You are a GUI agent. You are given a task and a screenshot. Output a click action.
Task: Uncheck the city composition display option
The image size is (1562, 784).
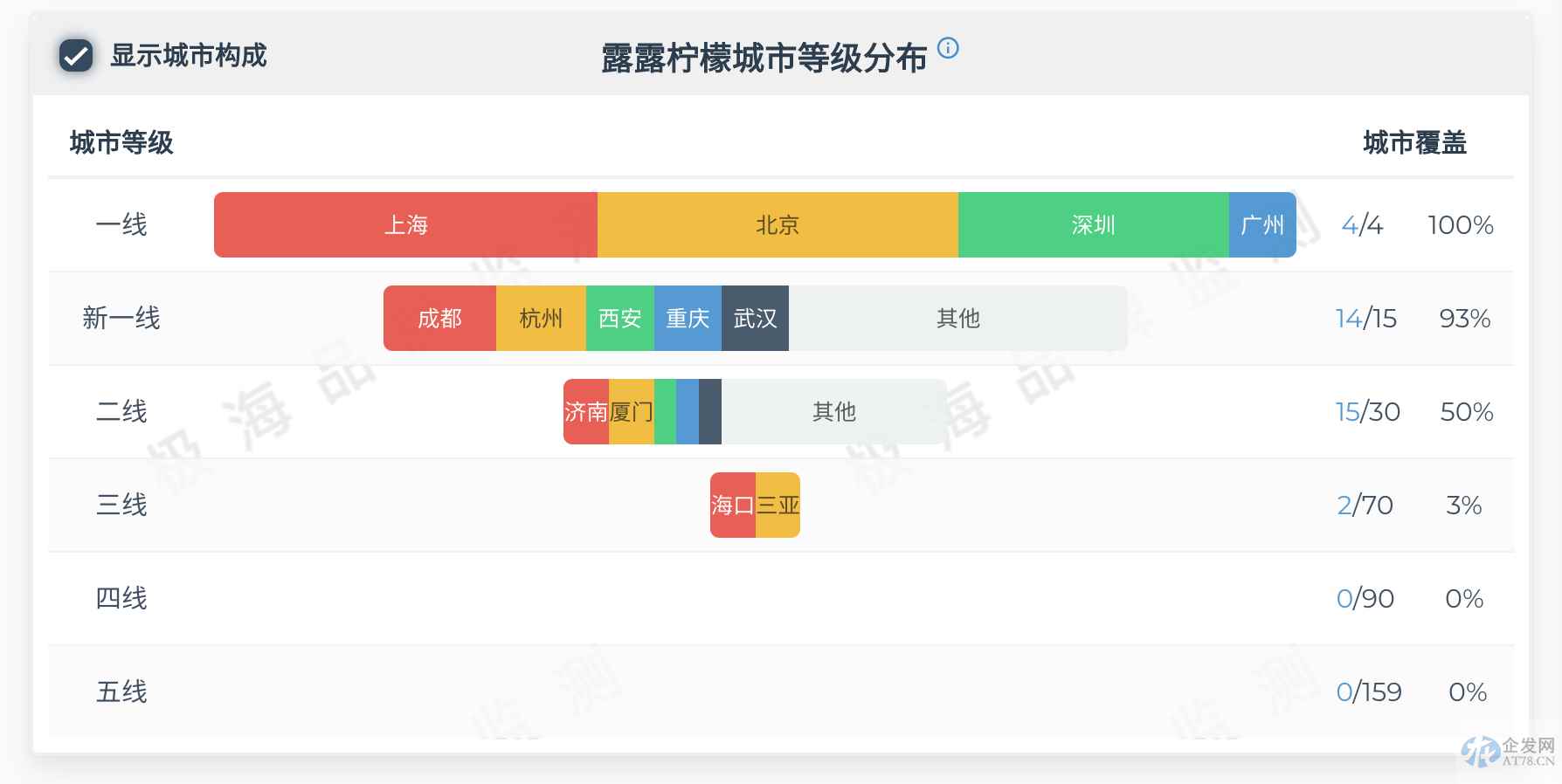click(x=77, y=56)
